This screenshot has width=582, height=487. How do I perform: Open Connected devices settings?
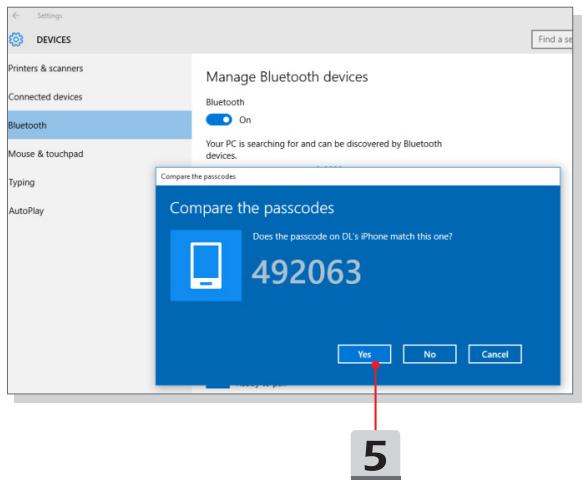[x=45, y=97]
